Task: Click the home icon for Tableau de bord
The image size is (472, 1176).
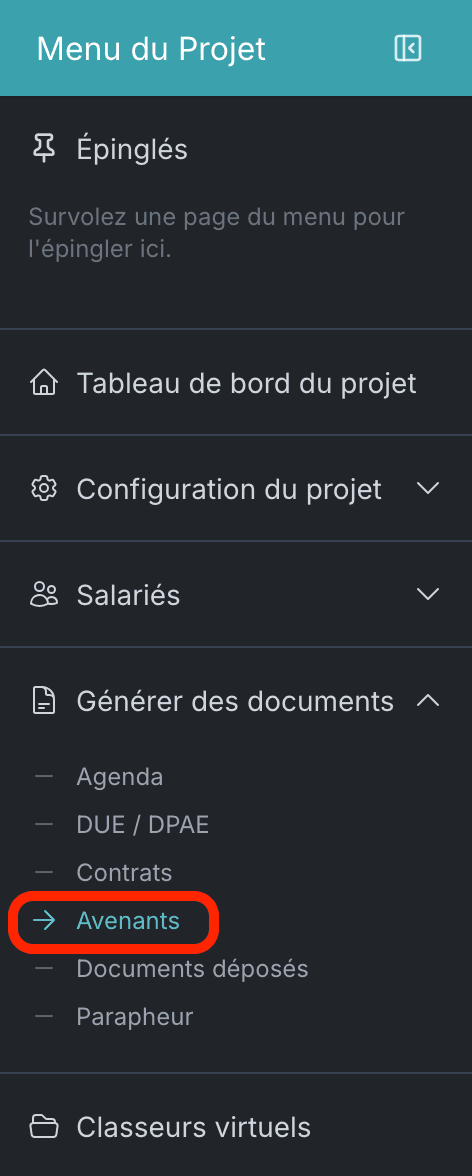Action: tap(44, 383)
